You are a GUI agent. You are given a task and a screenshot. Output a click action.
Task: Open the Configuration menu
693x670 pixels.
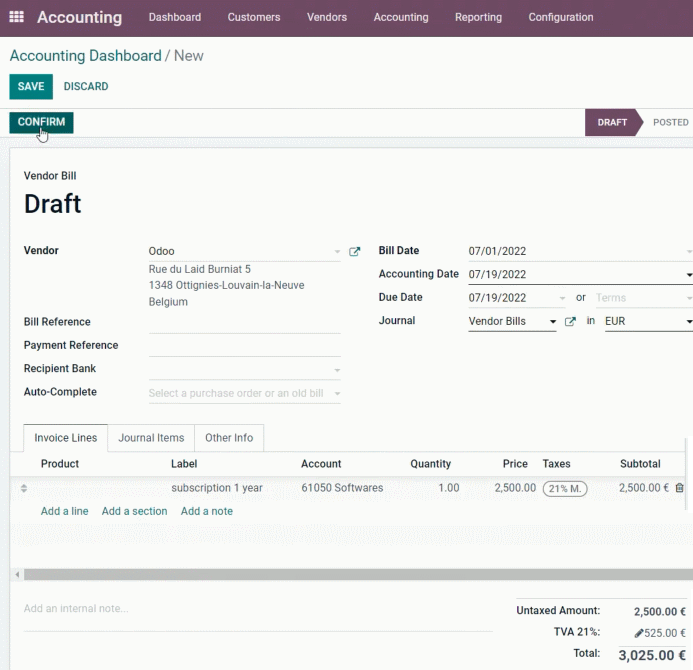pyautogui.click(x=561, y=17)
